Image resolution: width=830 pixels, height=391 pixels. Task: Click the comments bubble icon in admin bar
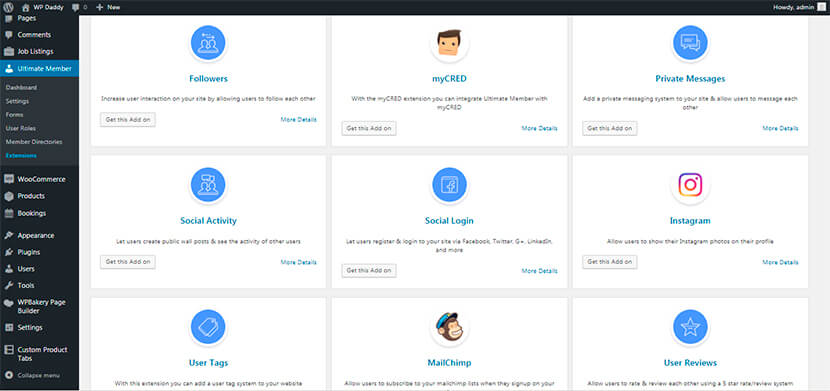pos(76,7)
